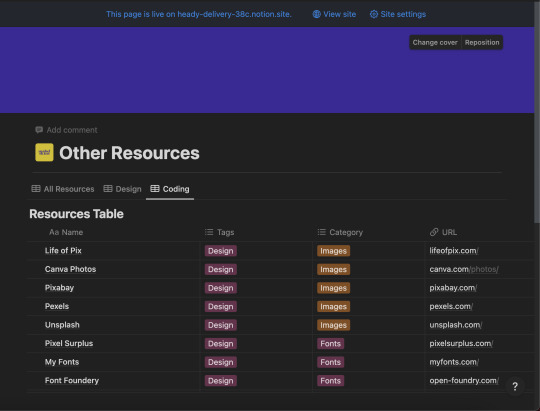Switch to the All Resources view tab
540x411 pixels.
point(63,189)
